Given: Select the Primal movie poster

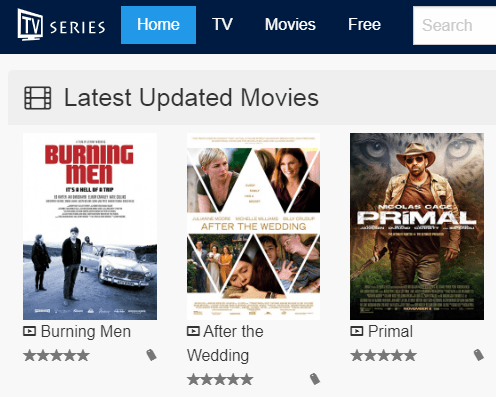Looking at the screenshot, I should (417, 226).
